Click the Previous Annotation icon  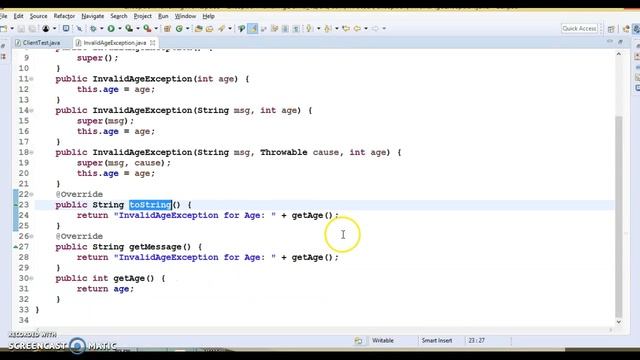coord(327,29)
